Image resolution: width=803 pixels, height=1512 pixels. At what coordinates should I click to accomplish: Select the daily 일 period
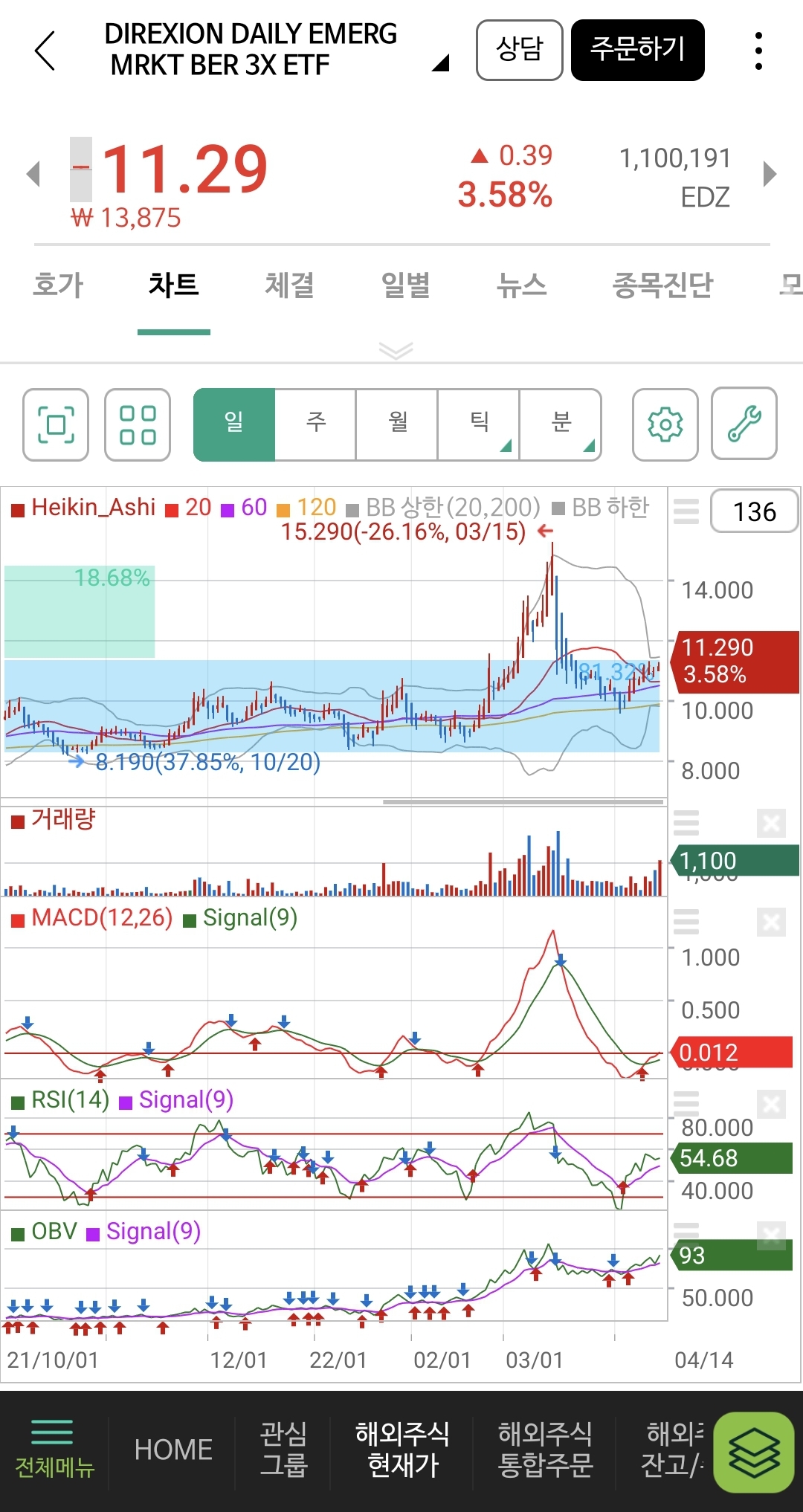[234, 424]
